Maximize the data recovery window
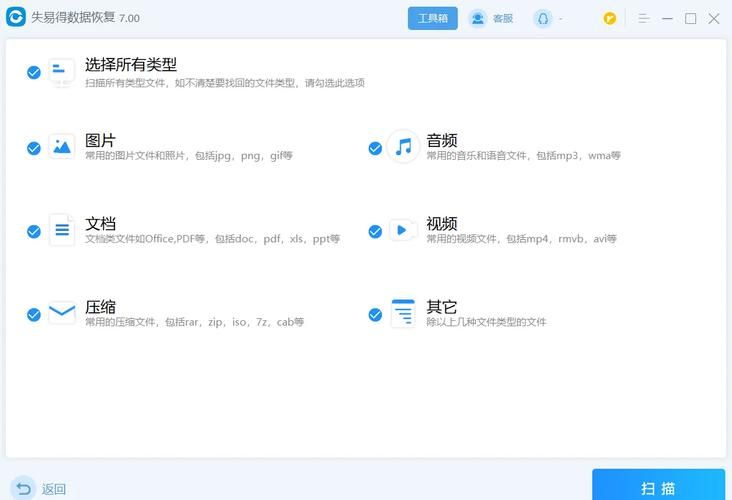 tap(690, 19)
